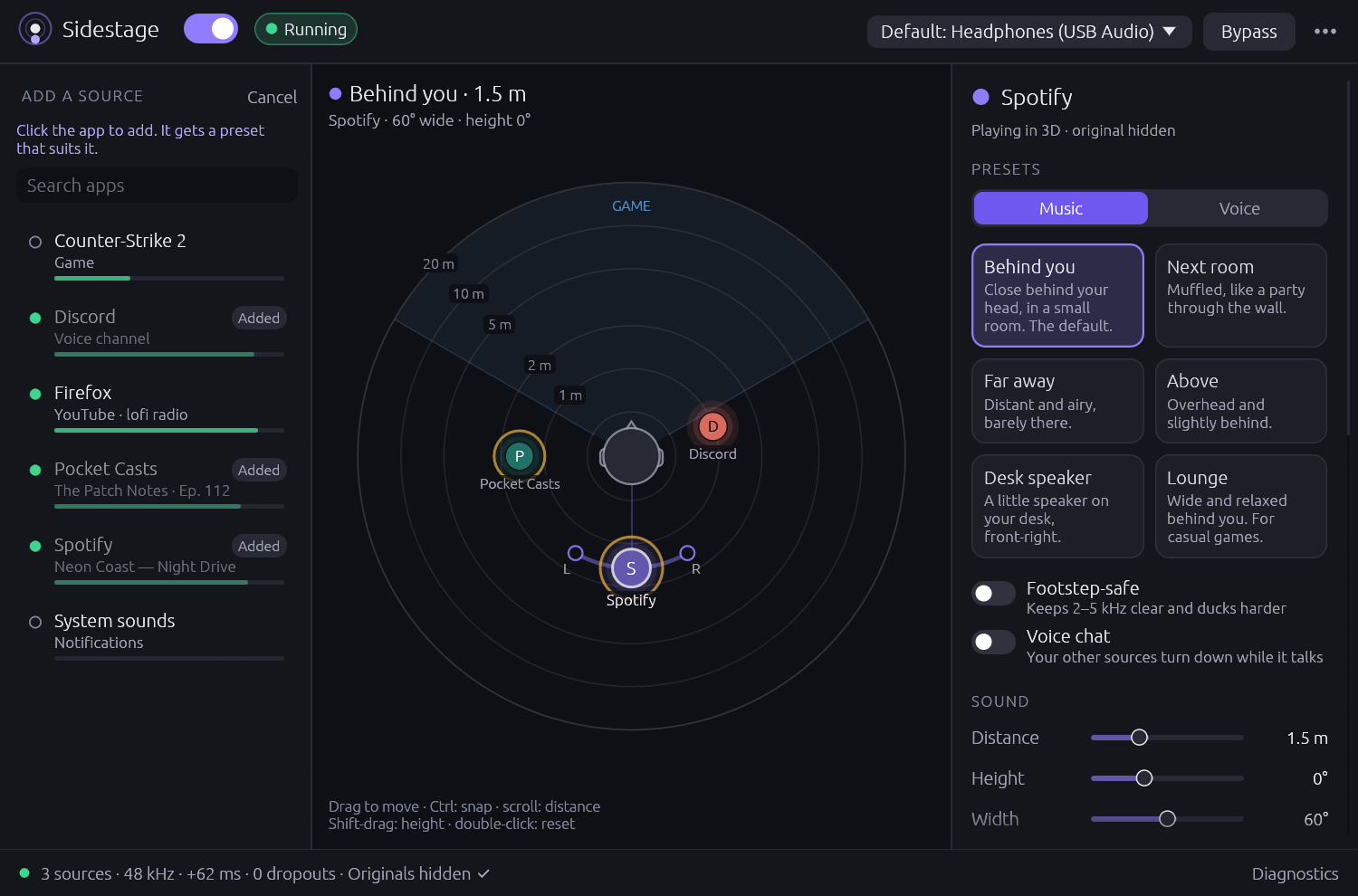The image size is (1358, 896).
Task: Choose the Above preset
Action: (x=1241, y=401)
